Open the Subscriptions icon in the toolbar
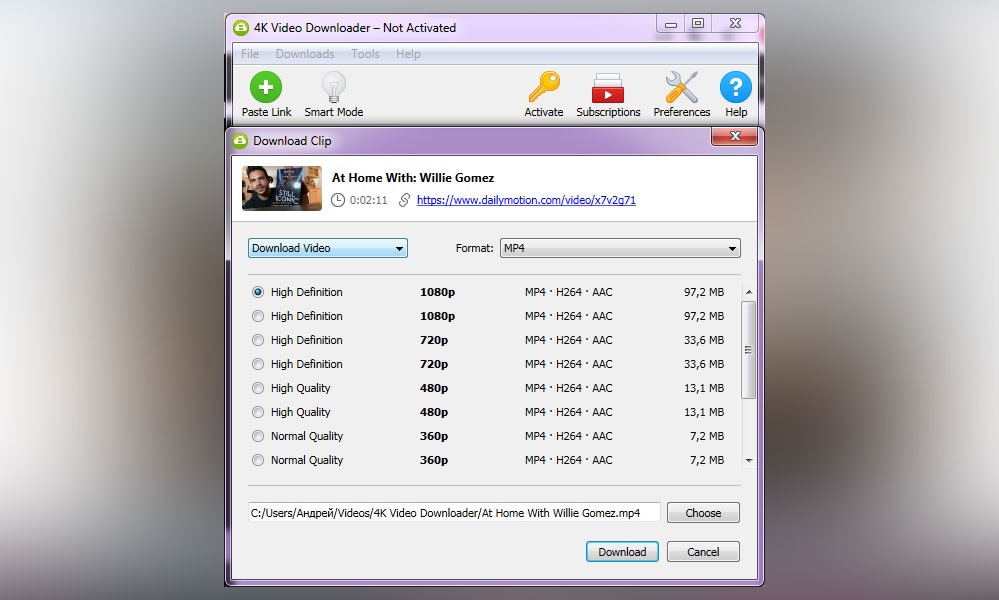Viewport: 999px width, 600px height. [x=608, y=88]
